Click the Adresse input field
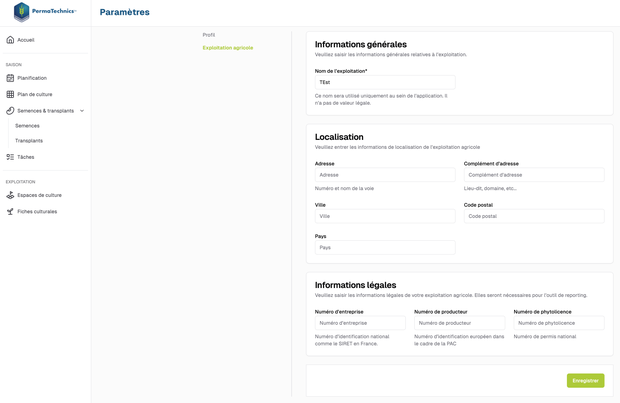Image resolution: width=620 pixels, height=403 pixels. coord(384,175)
